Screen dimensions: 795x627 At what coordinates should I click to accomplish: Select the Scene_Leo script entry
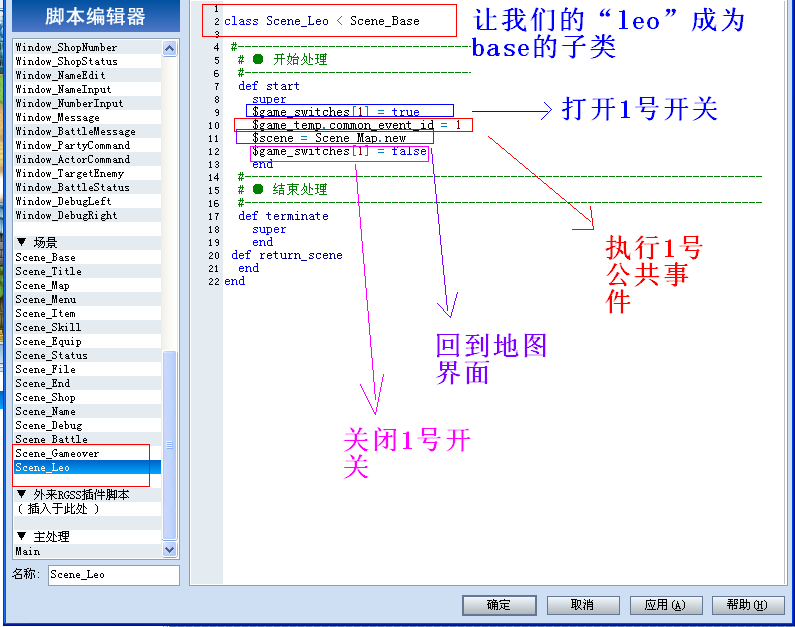coord(87,467)
